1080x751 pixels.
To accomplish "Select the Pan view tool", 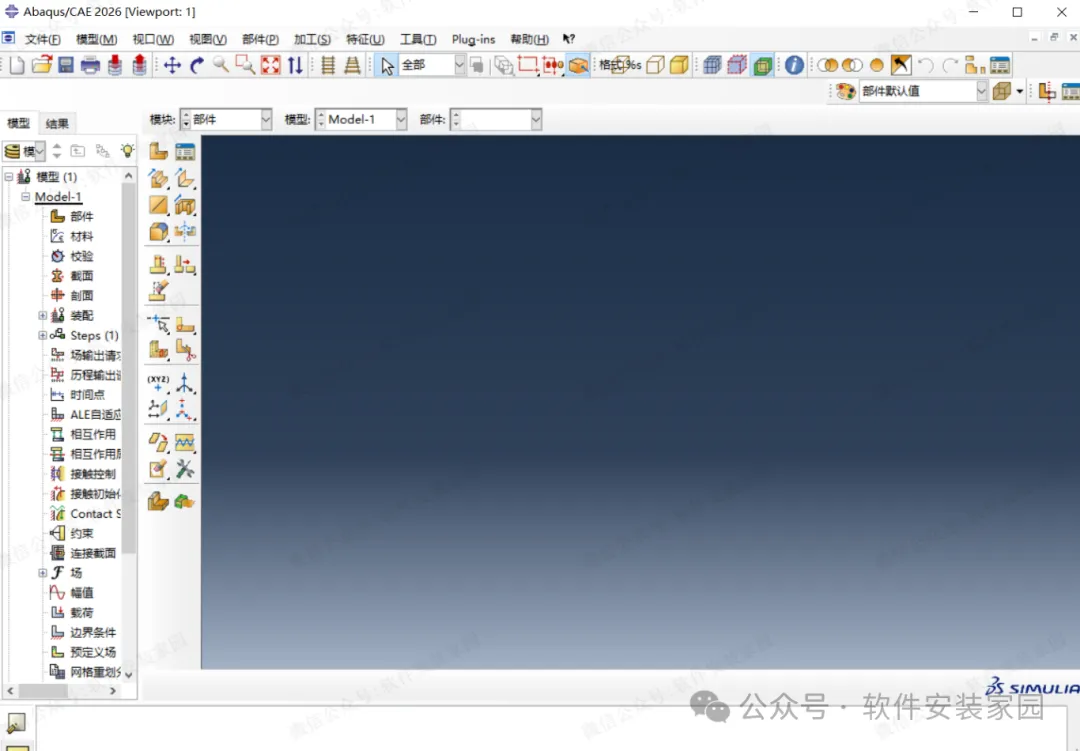I will (172, 65).
